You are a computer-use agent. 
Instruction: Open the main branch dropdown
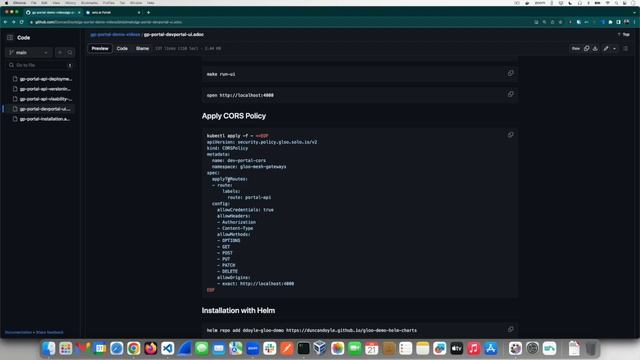click(29, 53)
